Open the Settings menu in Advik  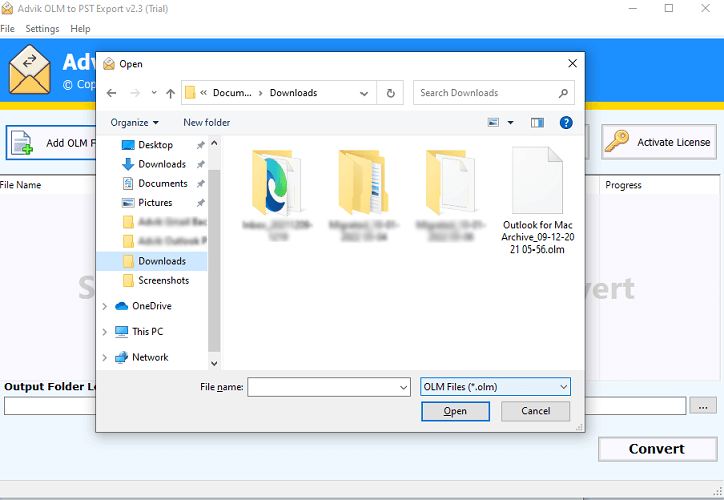(x=42, y=29)
